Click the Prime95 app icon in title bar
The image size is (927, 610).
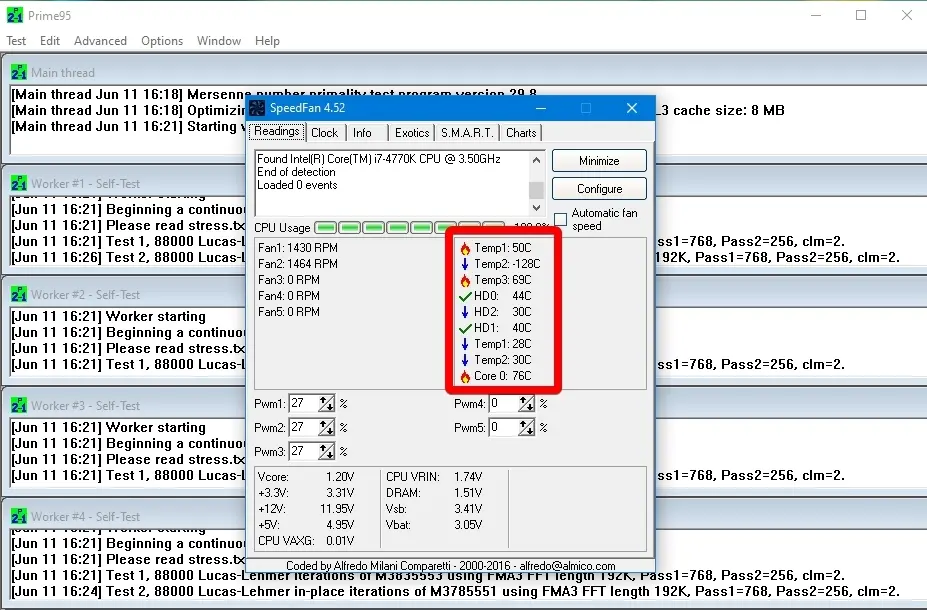tap(15, 15)
